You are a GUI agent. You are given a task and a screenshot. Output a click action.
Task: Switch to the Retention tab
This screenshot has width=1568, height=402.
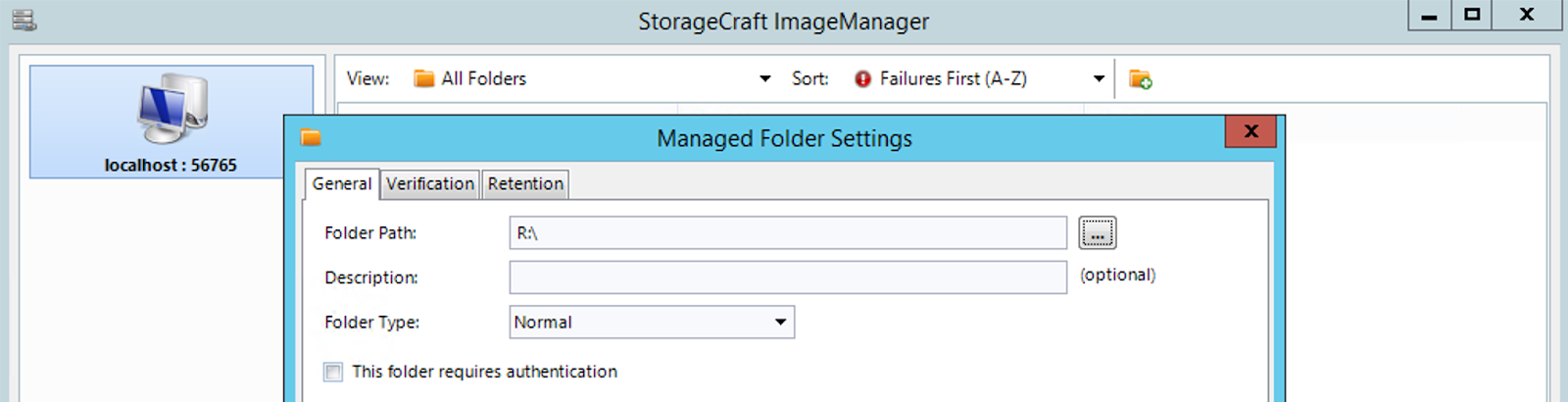(x=525, y=183)
